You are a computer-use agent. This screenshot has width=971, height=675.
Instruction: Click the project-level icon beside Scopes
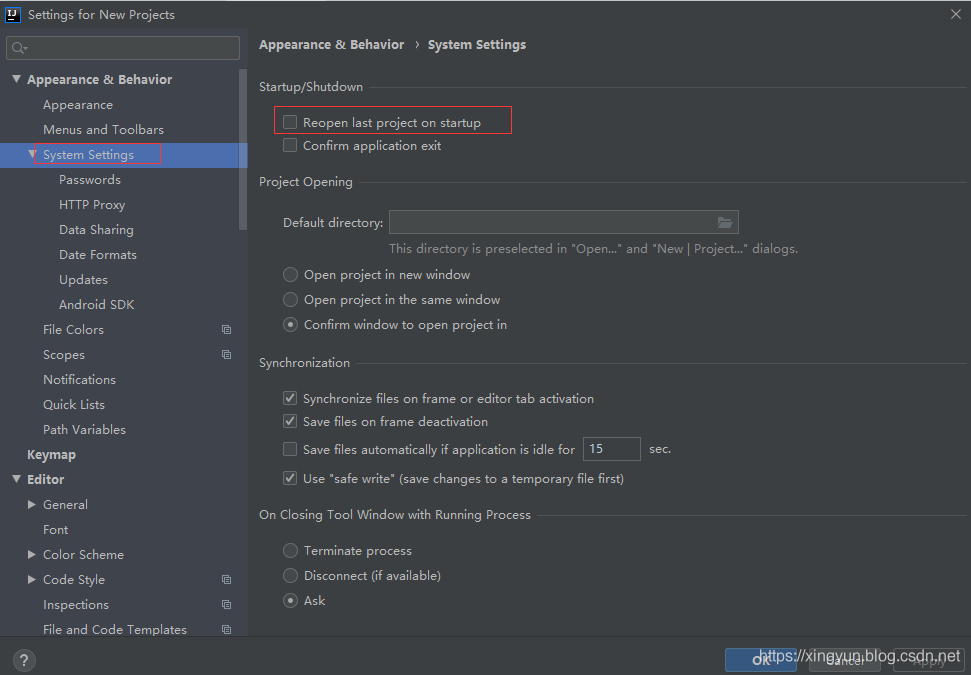coord(227,355)
